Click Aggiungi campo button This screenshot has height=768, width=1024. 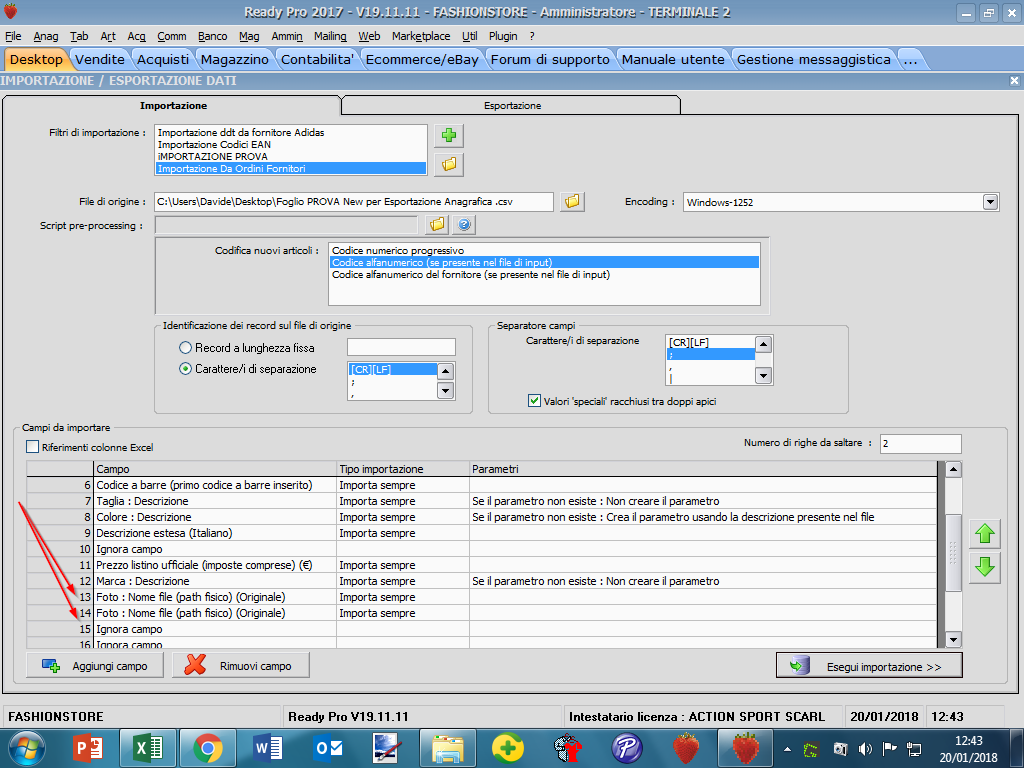[x=95, y=666]
